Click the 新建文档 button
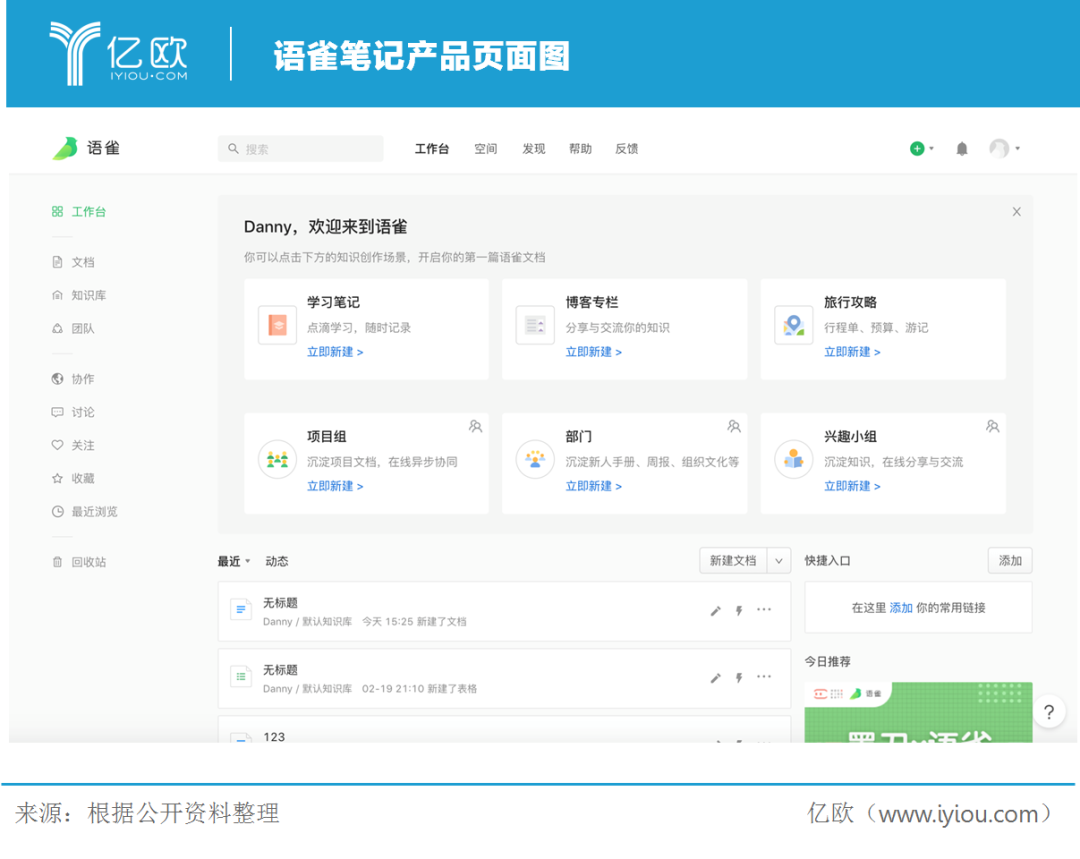The height and width of the screenshot is (859, 1080). (x=733, y=561)
